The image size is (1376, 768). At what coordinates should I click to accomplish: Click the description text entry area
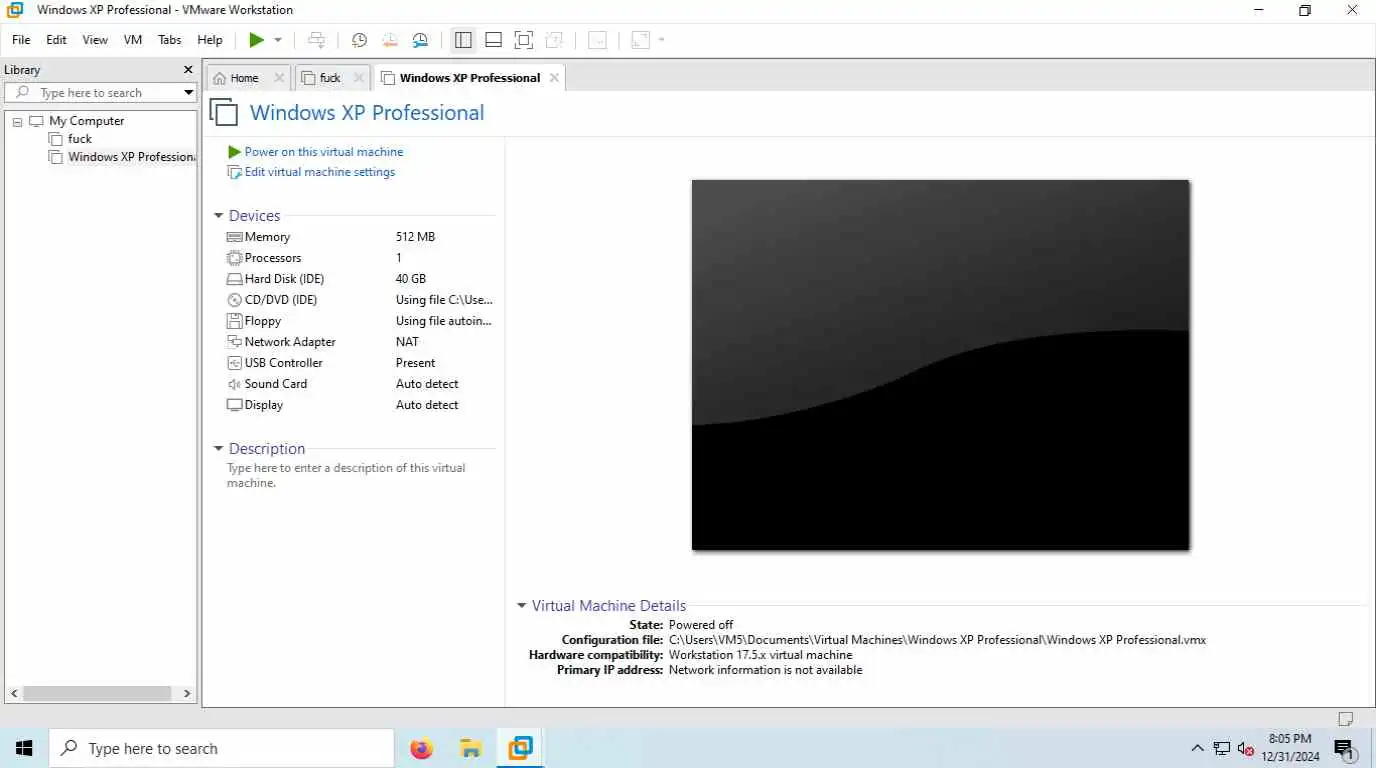pyautogui.click(x=347, y=475)
